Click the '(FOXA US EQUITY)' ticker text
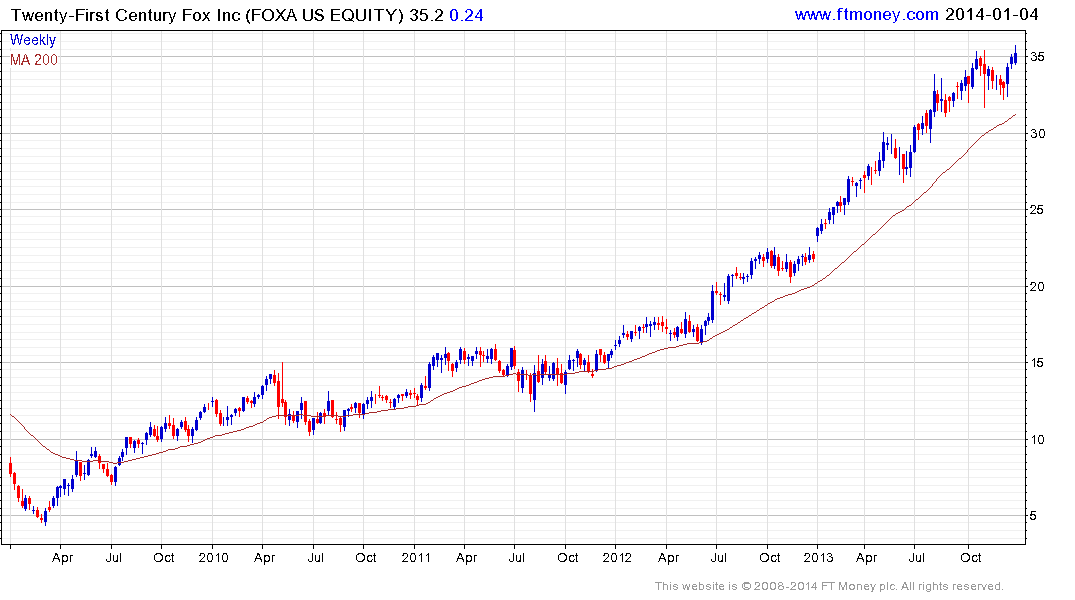Image resolution: width=1075 pixels, height=600 pixels. (324, 15)
